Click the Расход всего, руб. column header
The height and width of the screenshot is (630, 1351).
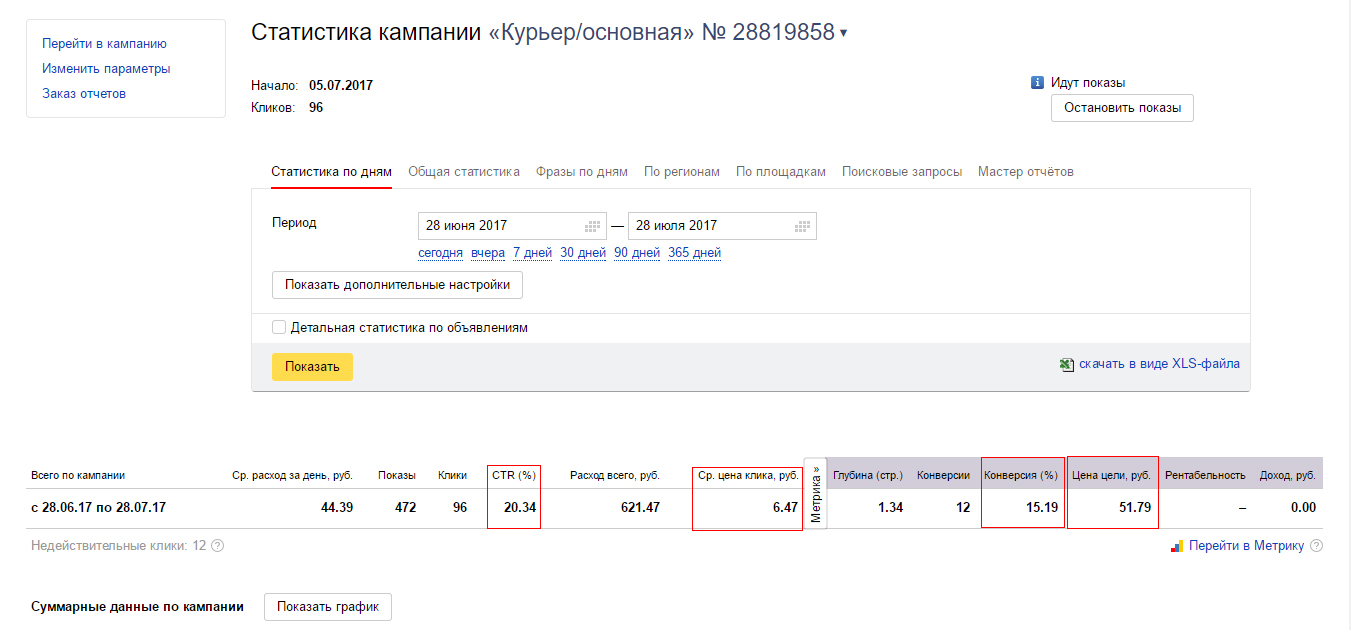pos(615,476)
